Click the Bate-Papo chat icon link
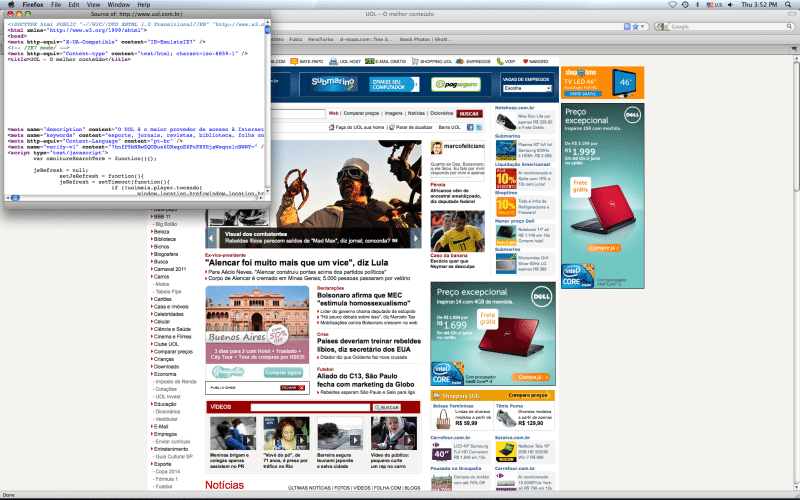Viewport: 800px width, 500px height. [x=294, y=61]
